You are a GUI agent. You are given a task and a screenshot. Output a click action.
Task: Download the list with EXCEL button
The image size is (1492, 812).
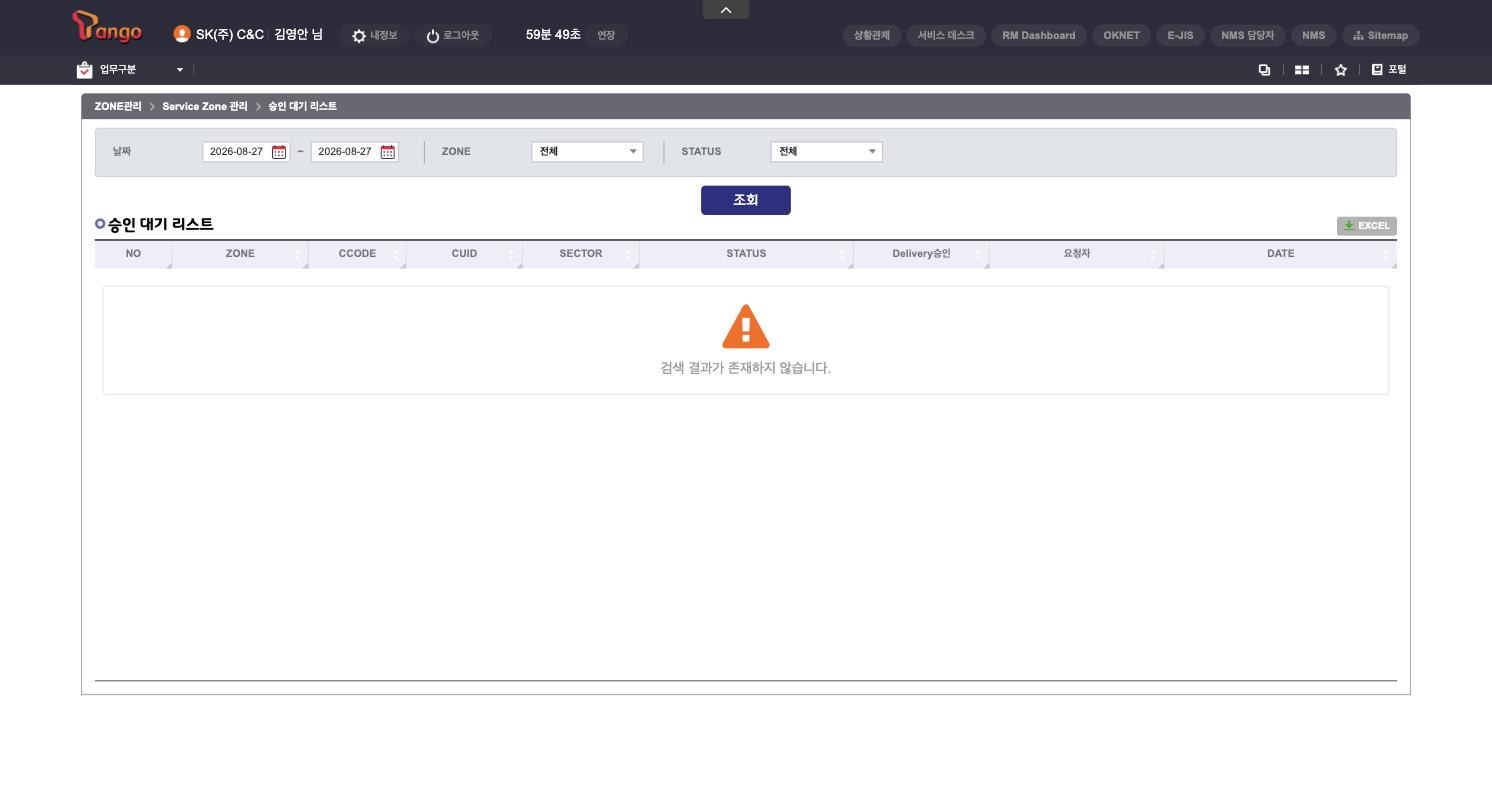click(x=1367, y=226)
